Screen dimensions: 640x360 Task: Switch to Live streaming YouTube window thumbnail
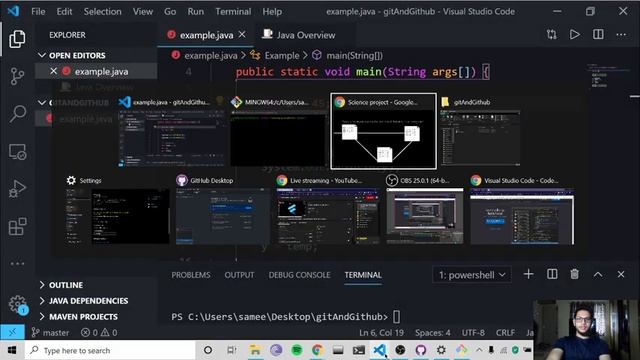(328, 210)
